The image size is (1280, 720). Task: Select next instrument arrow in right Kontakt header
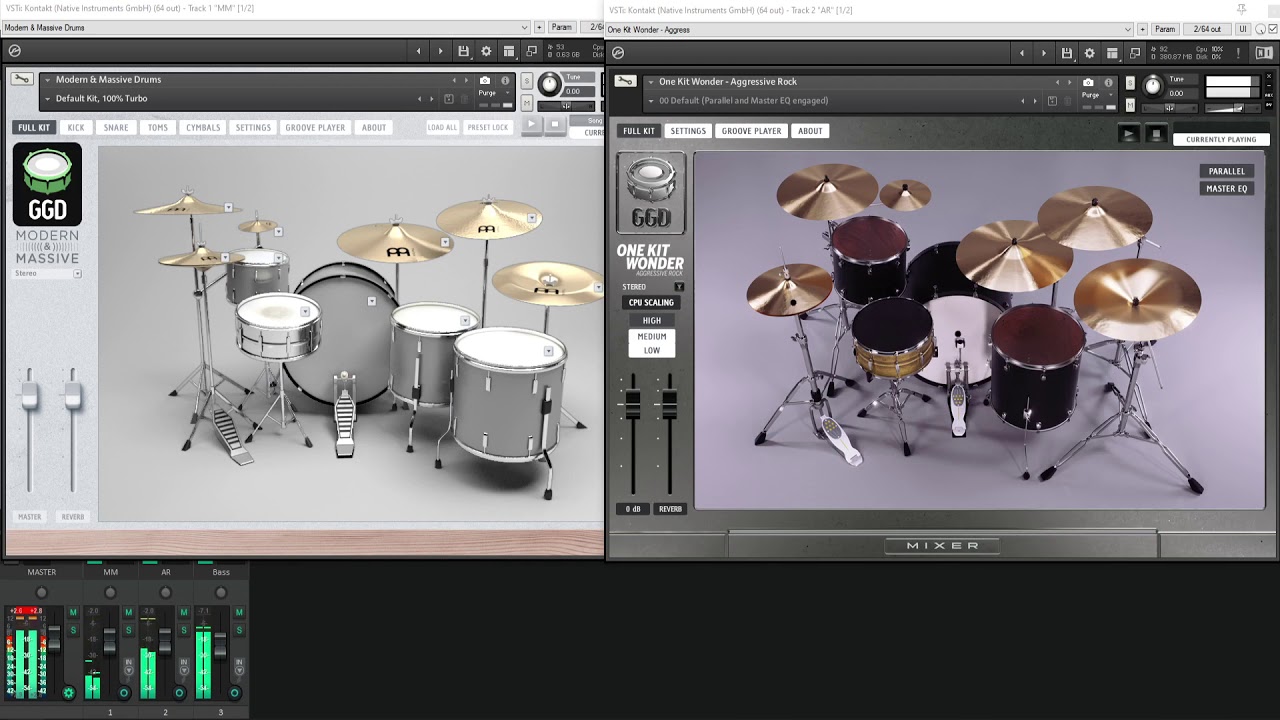coord(1044,53)
